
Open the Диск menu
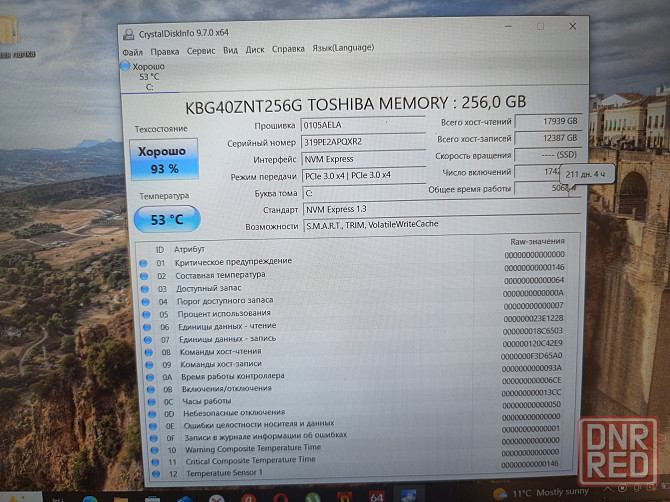[x=255, y=49]
